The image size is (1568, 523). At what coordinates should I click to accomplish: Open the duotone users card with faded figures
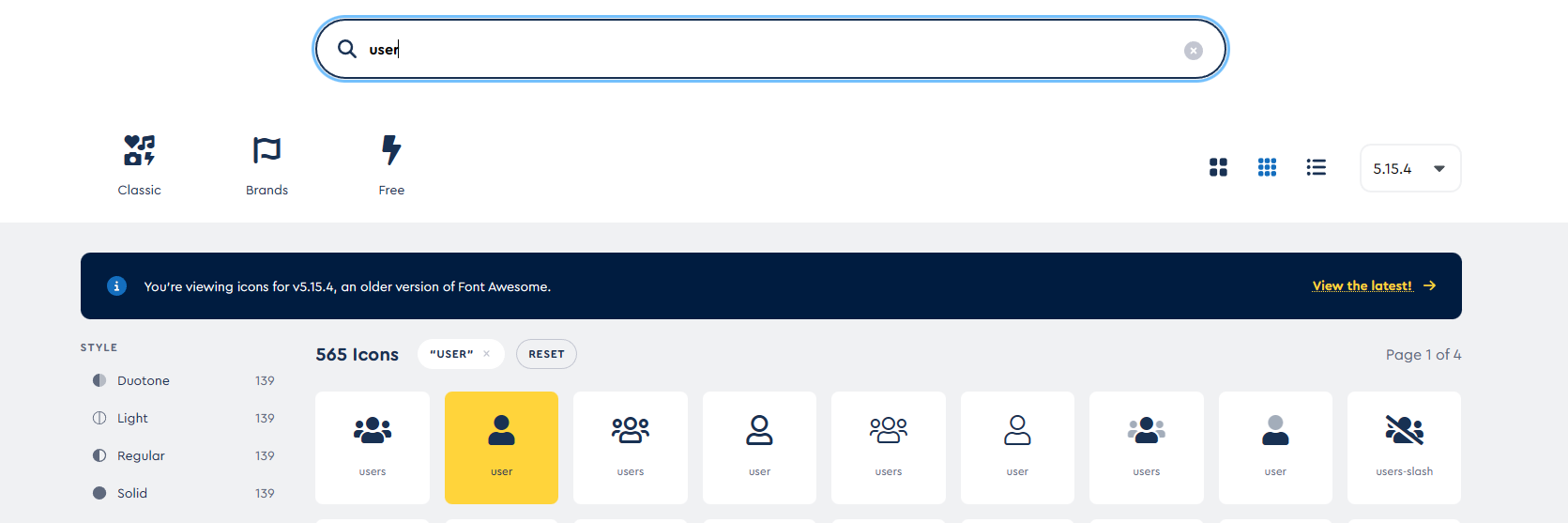tap(1146, 448)
